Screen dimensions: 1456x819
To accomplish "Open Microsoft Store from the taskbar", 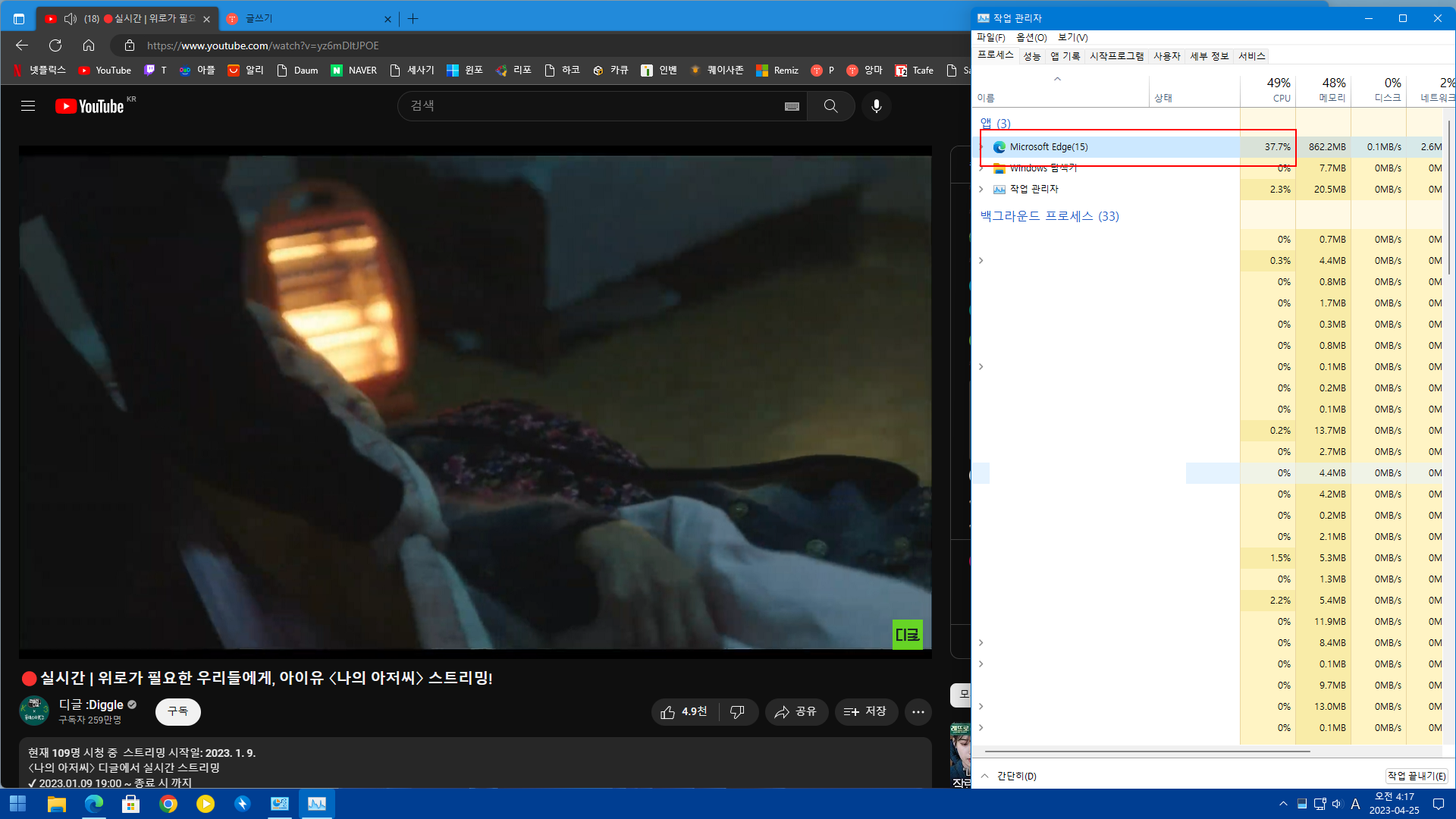I will click(x=130, y=804).
